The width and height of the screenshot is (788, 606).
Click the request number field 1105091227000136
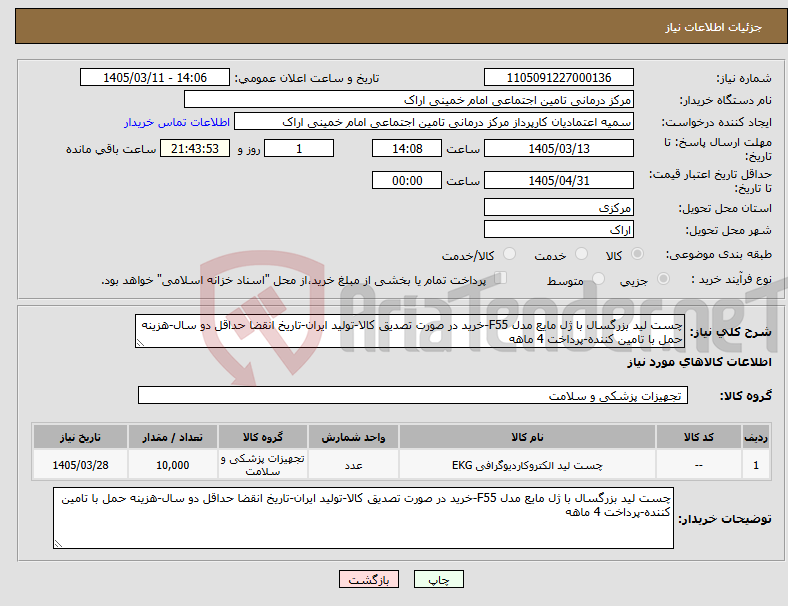(558, 77)
